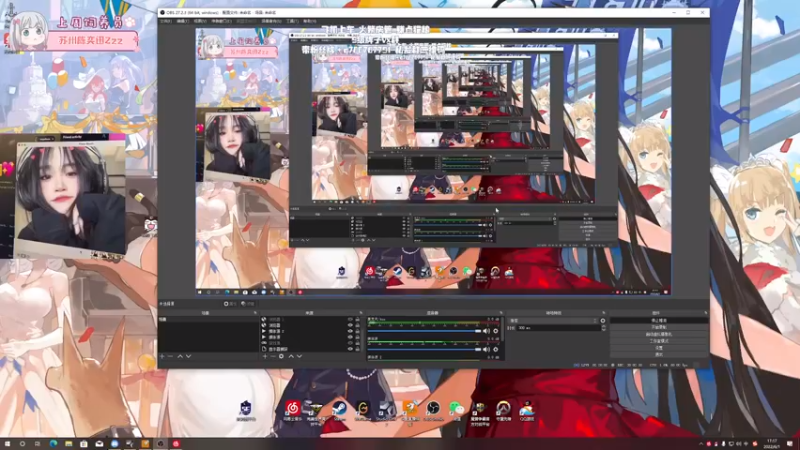
Task: Add a new scene with the plus icon
Action: click(162, 356)
